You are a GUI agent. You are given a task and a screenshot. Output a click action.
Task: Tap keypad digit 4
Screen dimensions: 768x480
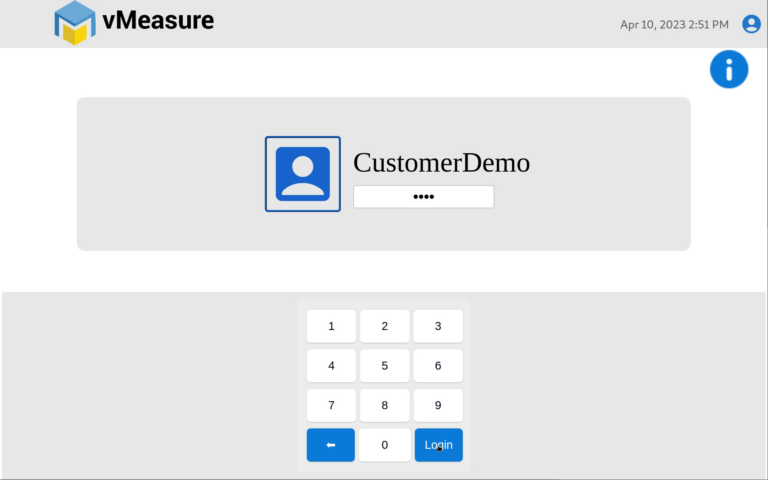(331, 366)
